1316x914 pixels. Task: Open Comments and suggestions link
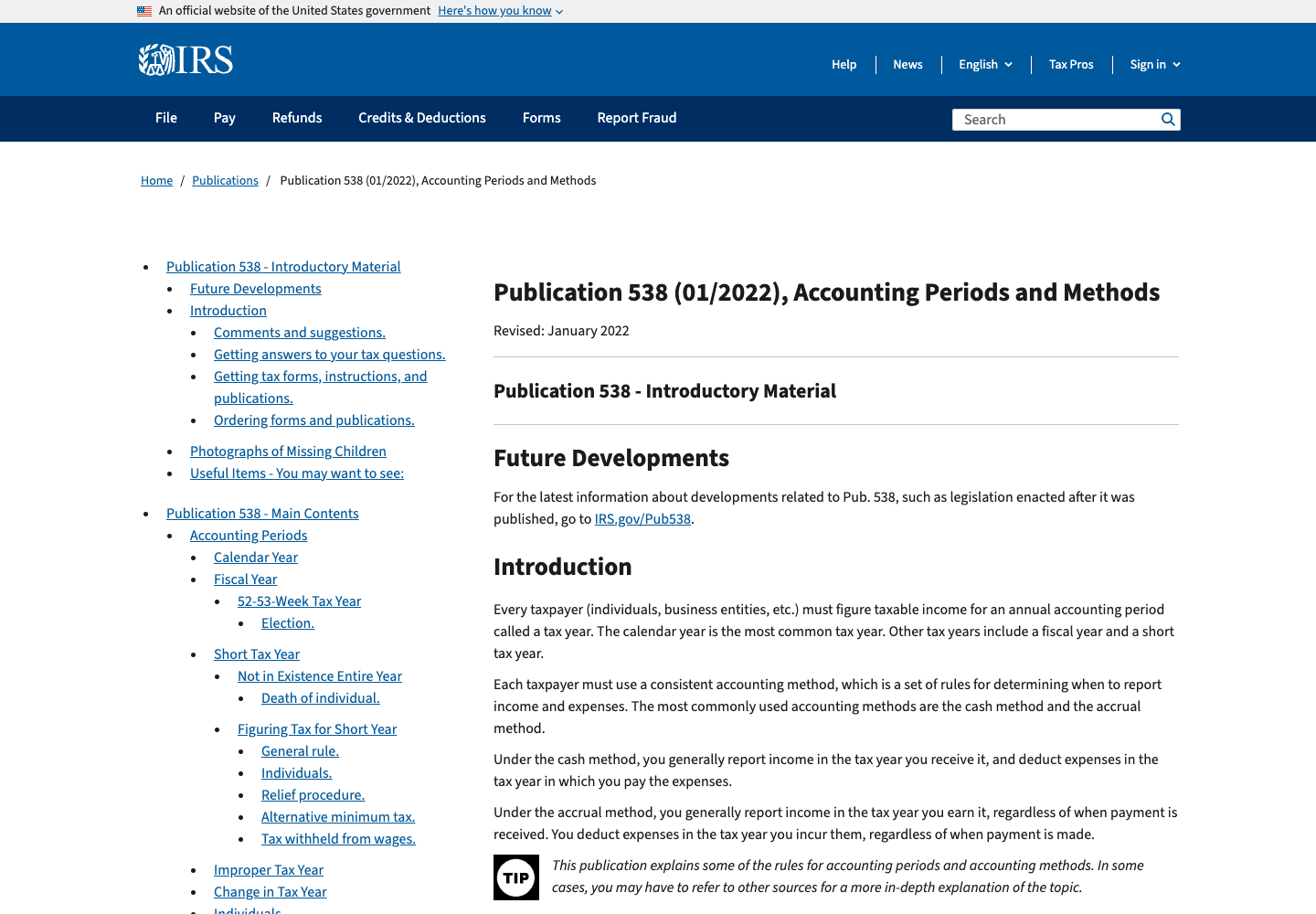tap(300, 333)
